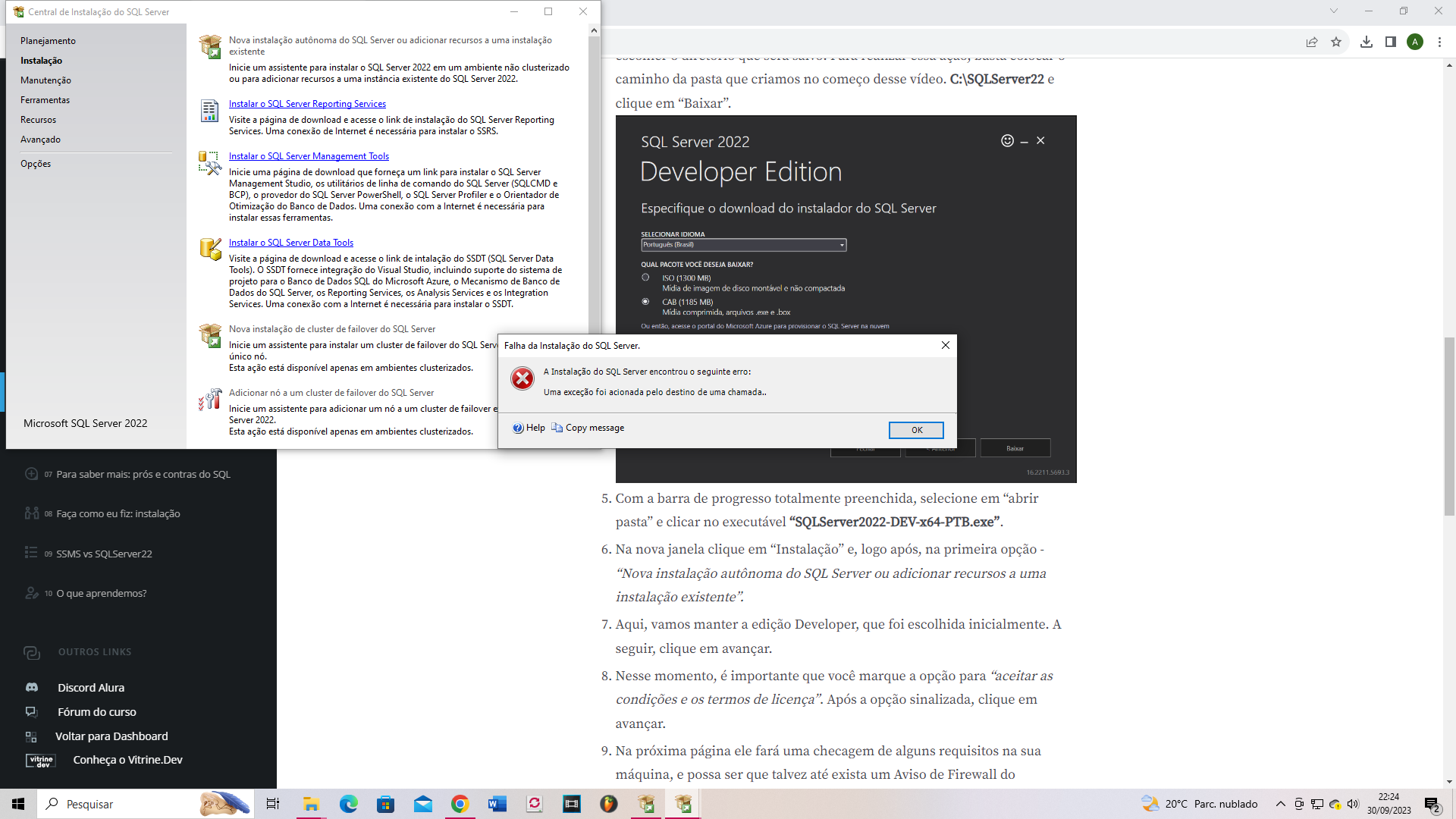Open Chrome's three-dot menu
The height and width of the screenshot is (819, 1456).
(x=1439, y=42)
